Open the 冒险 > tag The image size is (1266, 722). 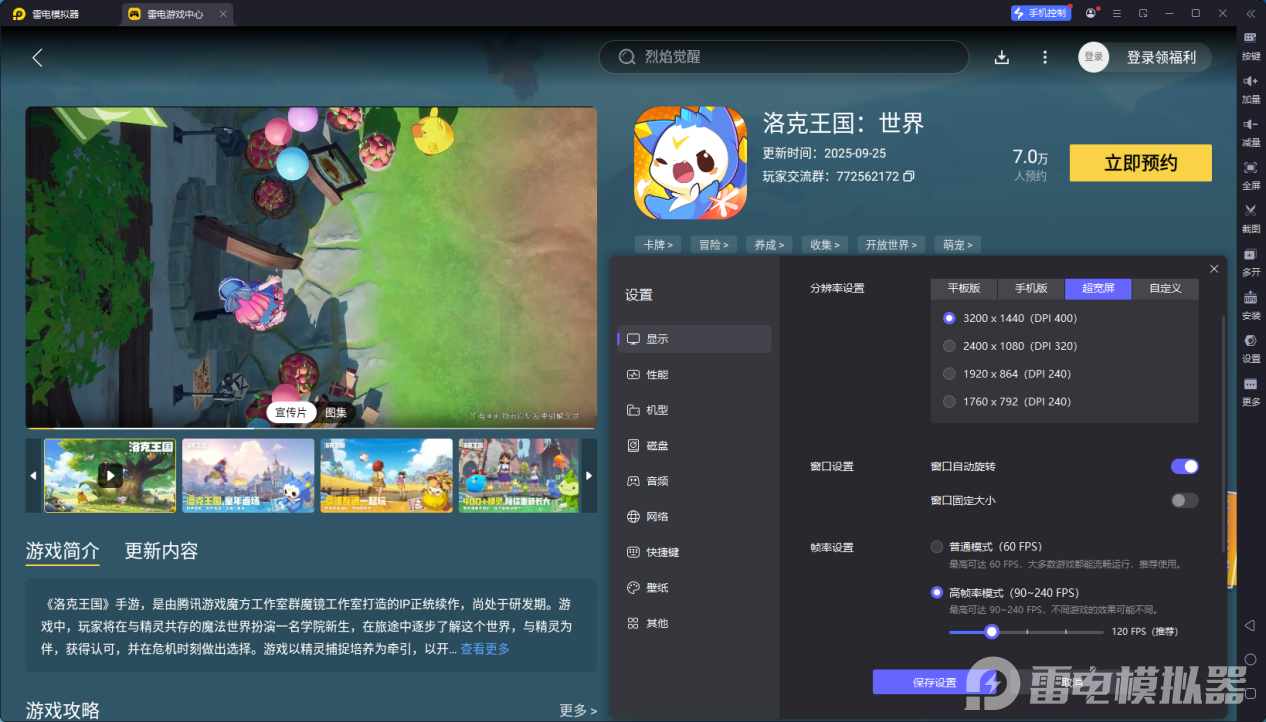tap(713, 244)
